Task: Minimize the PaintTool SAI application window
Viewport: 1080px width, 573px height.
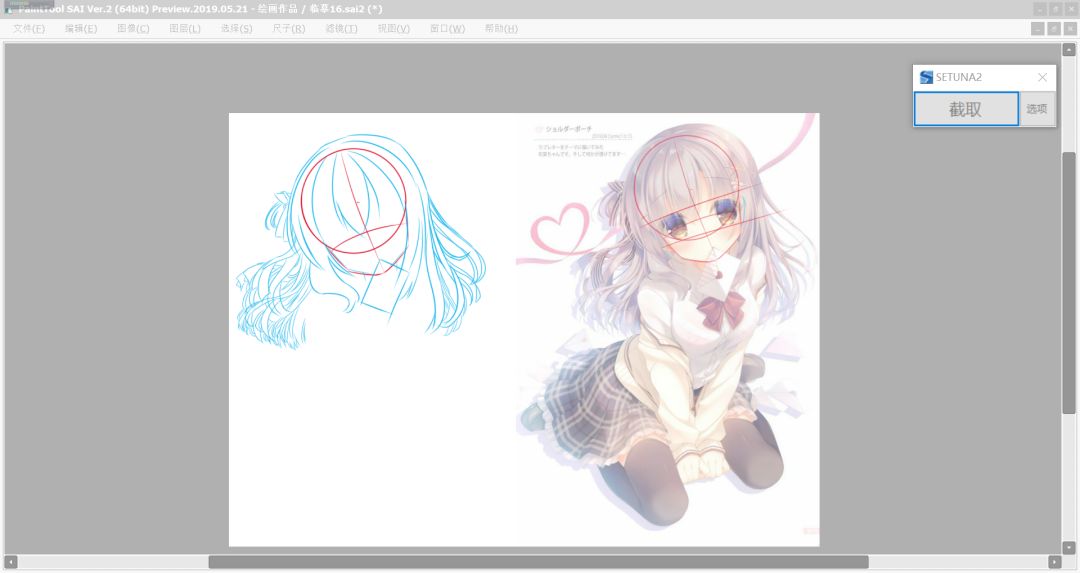Action: pos(1040,9)
